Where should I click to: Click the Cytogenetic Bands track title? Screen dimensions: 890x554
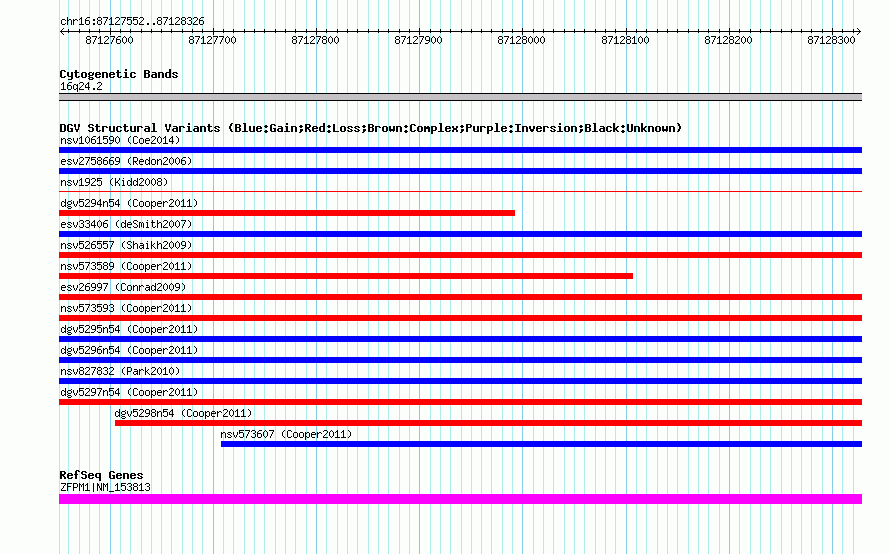(119, 74)
